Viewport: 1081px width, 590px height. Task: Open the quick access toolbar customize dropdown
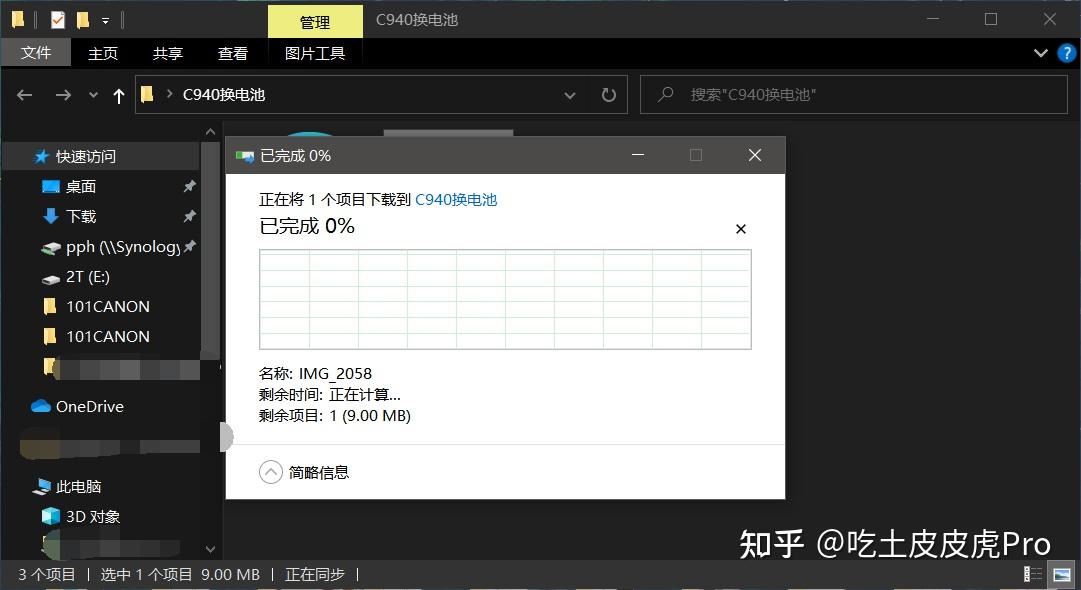tap(106, 18)
